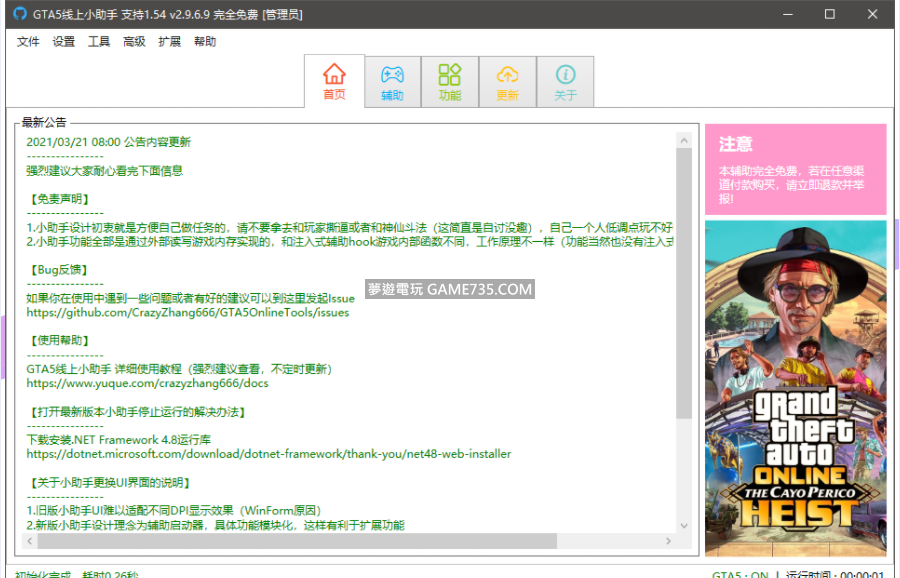Open the 文件 menu

click(x=28, y=42)
